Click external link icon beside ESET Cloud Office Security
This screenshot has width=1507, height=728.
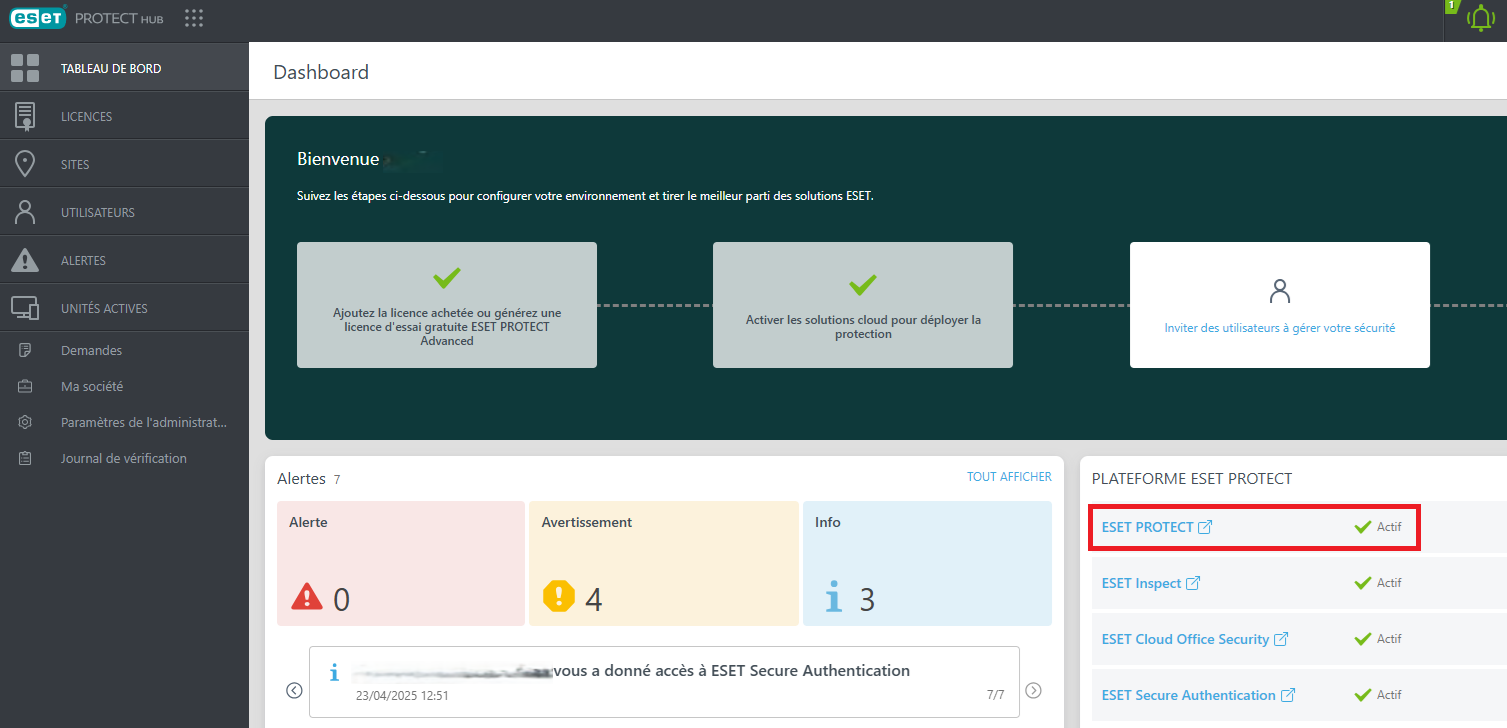coord(1281,639)
